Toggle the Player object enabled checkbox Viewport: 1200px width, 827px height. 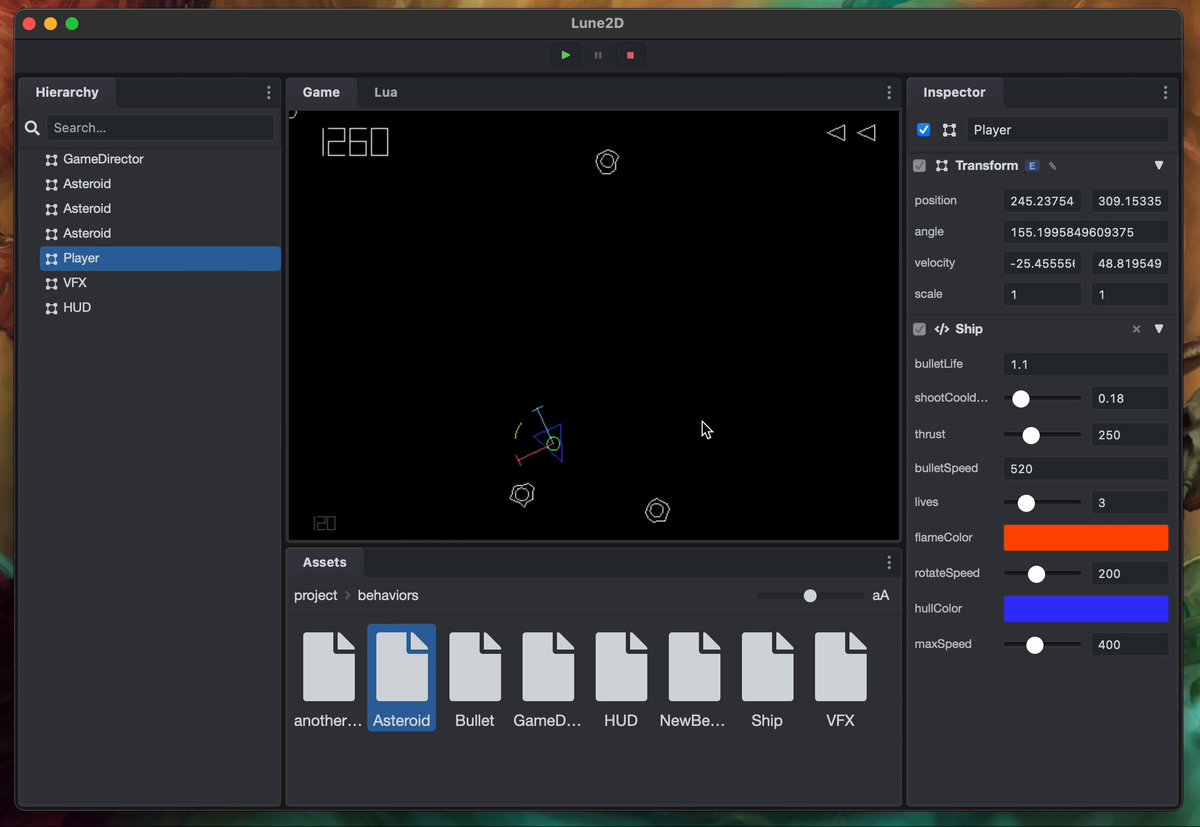point(923,130)
